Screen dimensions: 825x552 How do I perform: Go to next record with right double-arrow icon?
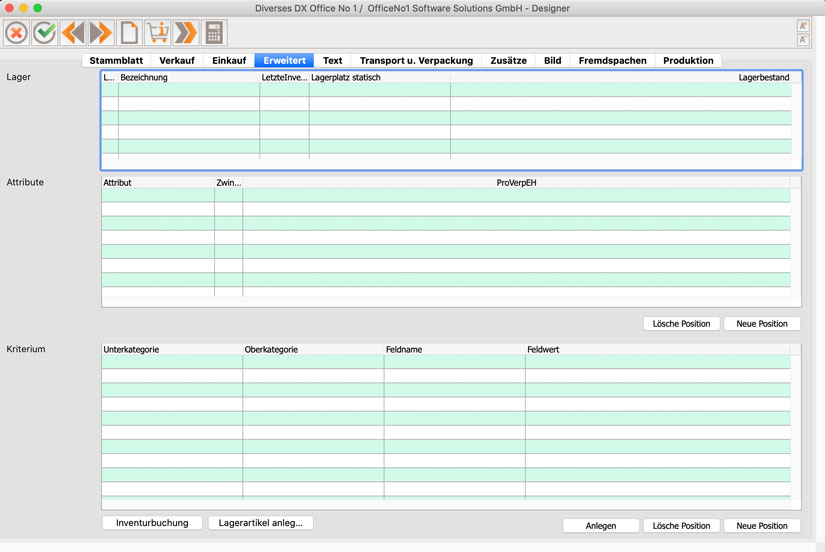tap(100, 33)
